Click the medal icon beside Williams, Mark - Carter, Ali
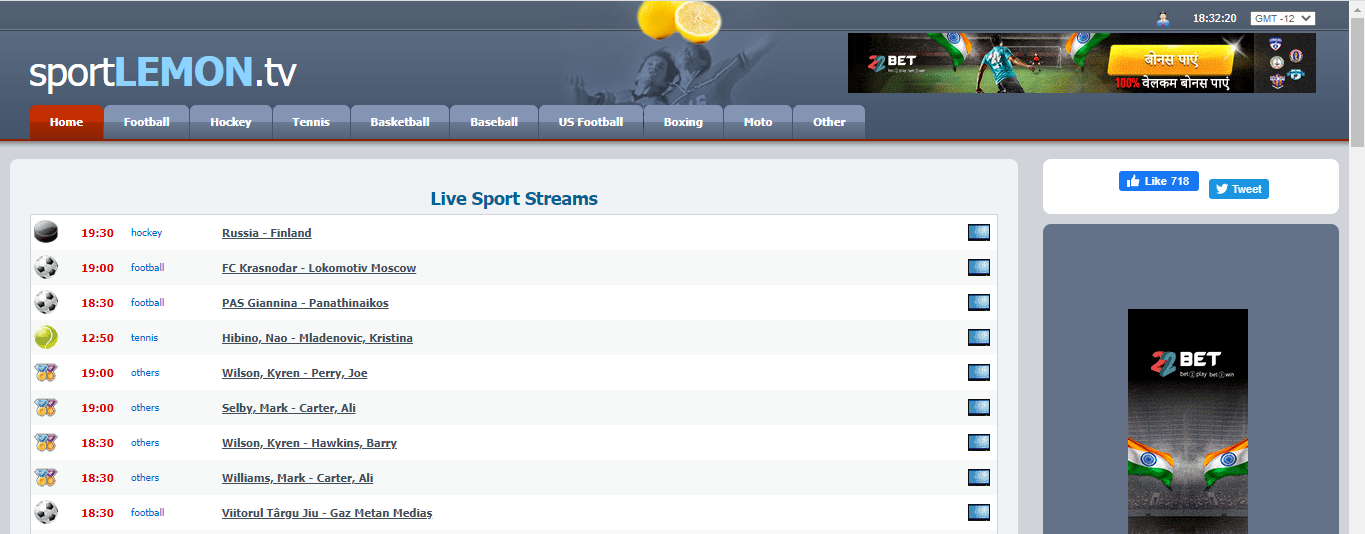The image size is (1365, 534). click(46, 477)
